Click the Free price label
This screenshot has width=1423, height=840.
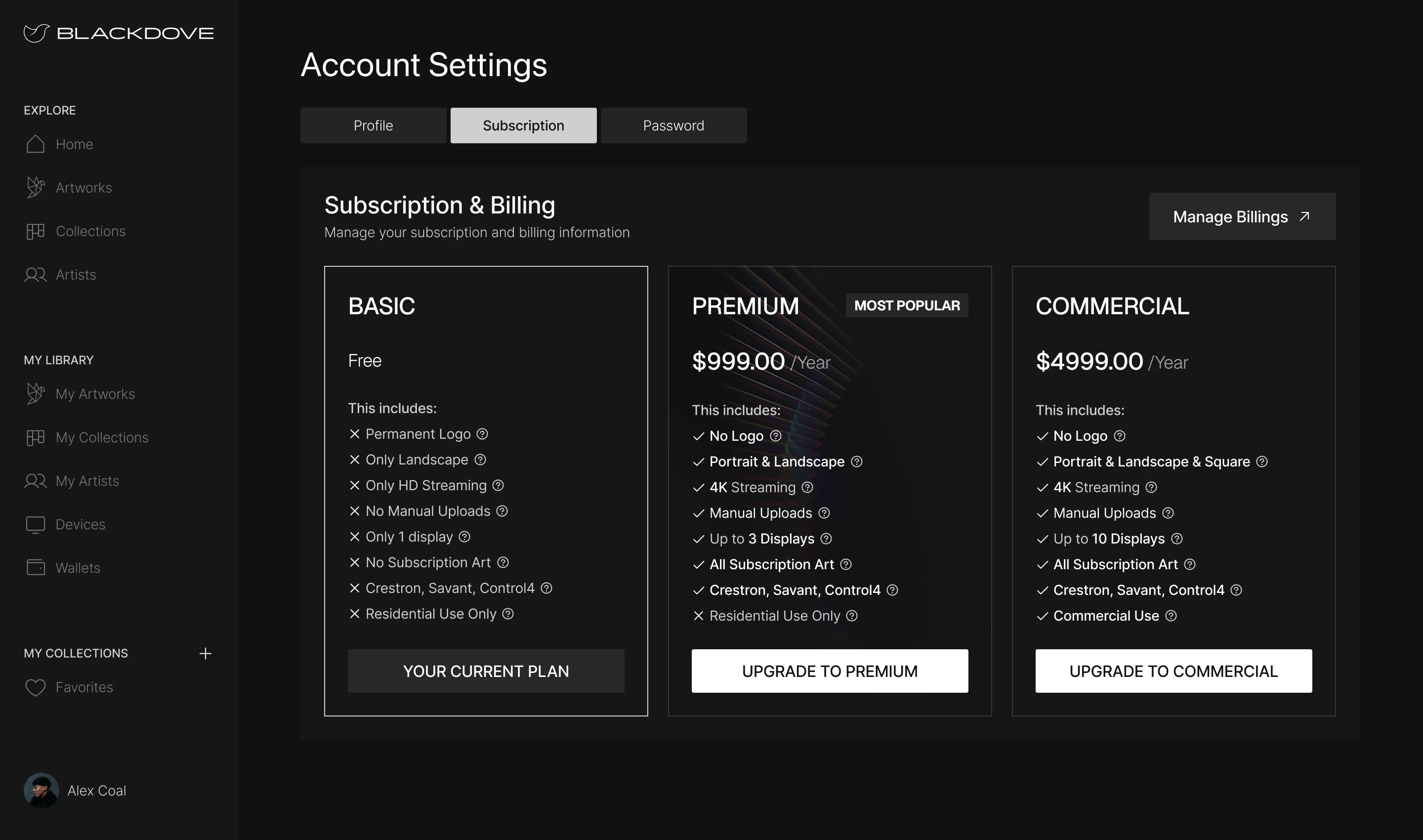pos(365,361)
